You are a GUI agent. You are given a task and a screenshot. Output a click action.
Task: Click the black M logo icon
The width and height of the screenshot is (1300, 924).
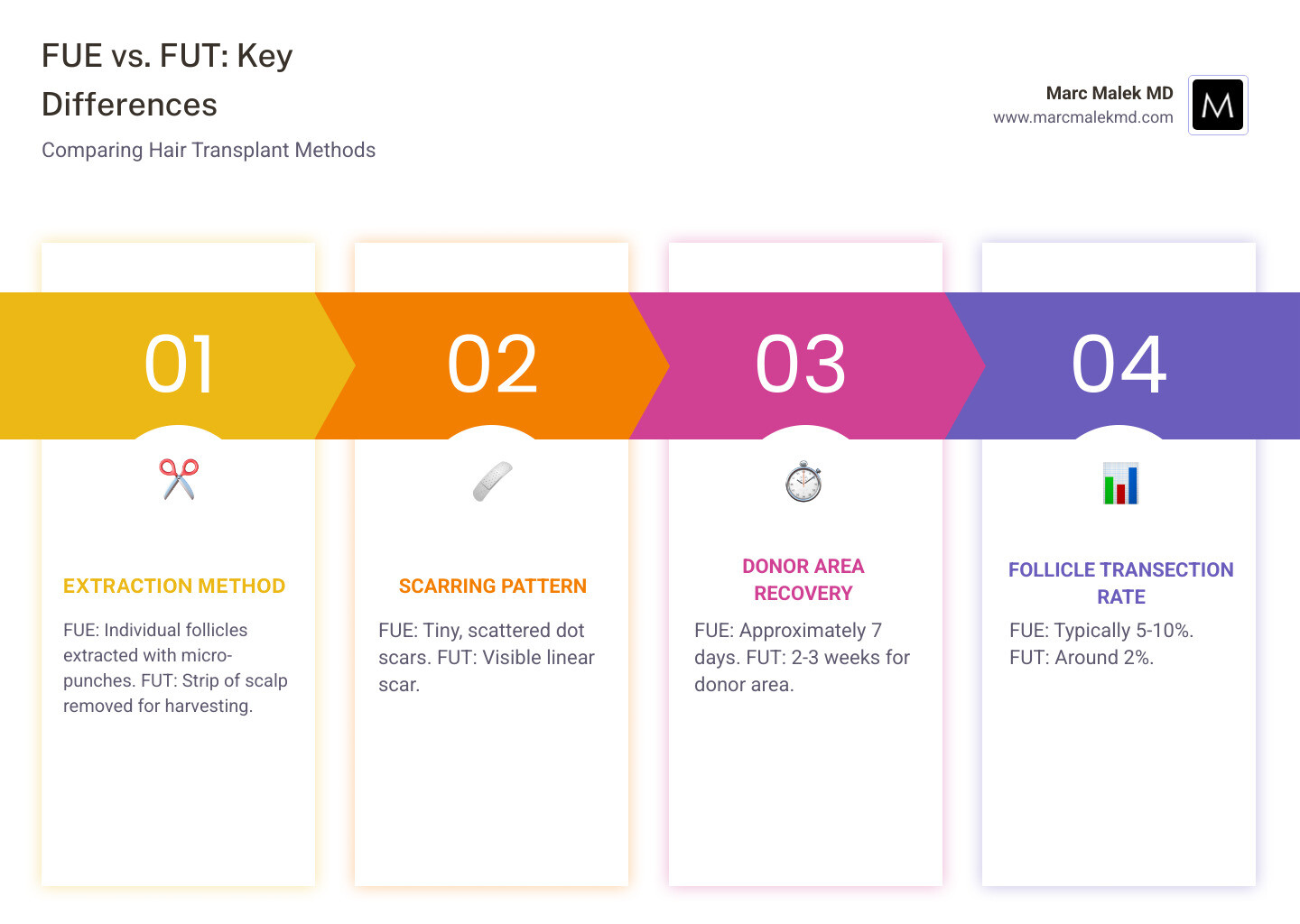point(1218,105)
